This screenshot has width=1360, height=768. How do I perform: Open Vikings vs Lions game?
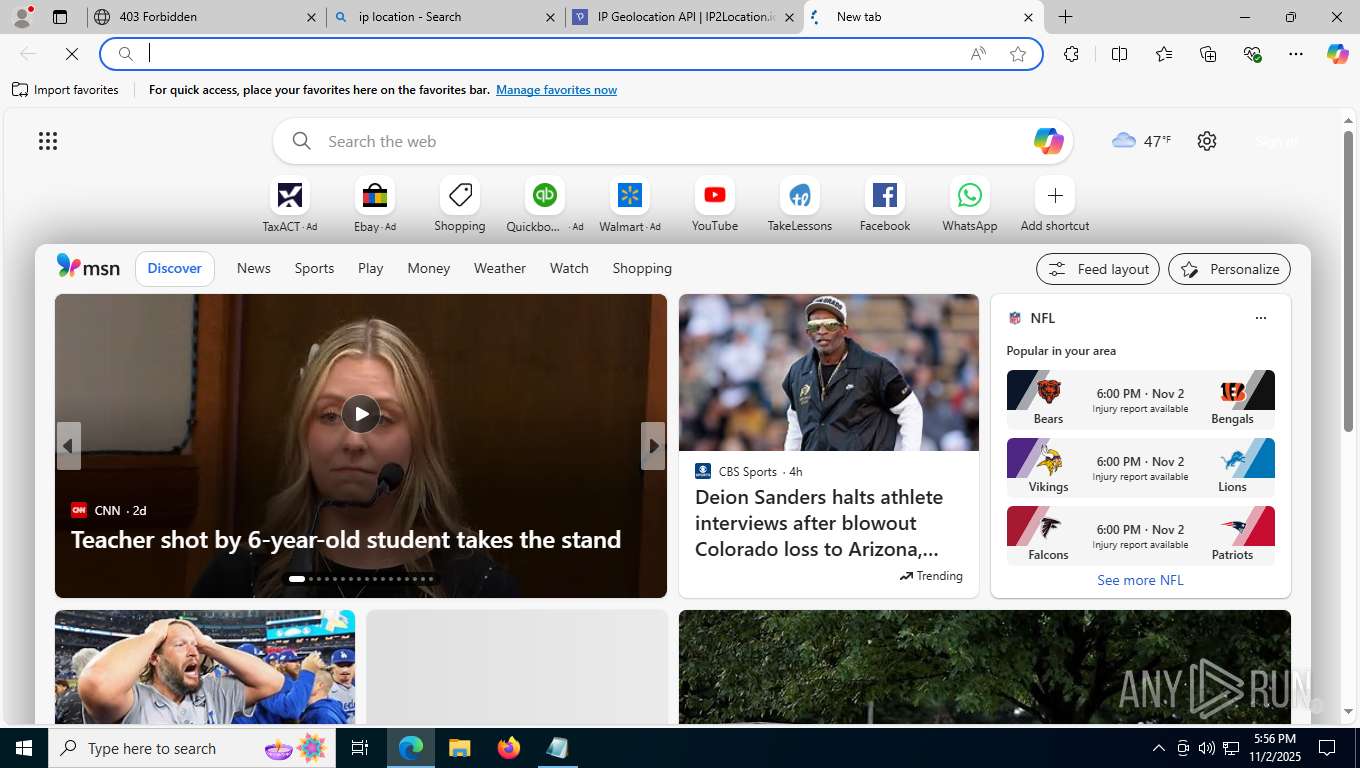pos(1141,468)
